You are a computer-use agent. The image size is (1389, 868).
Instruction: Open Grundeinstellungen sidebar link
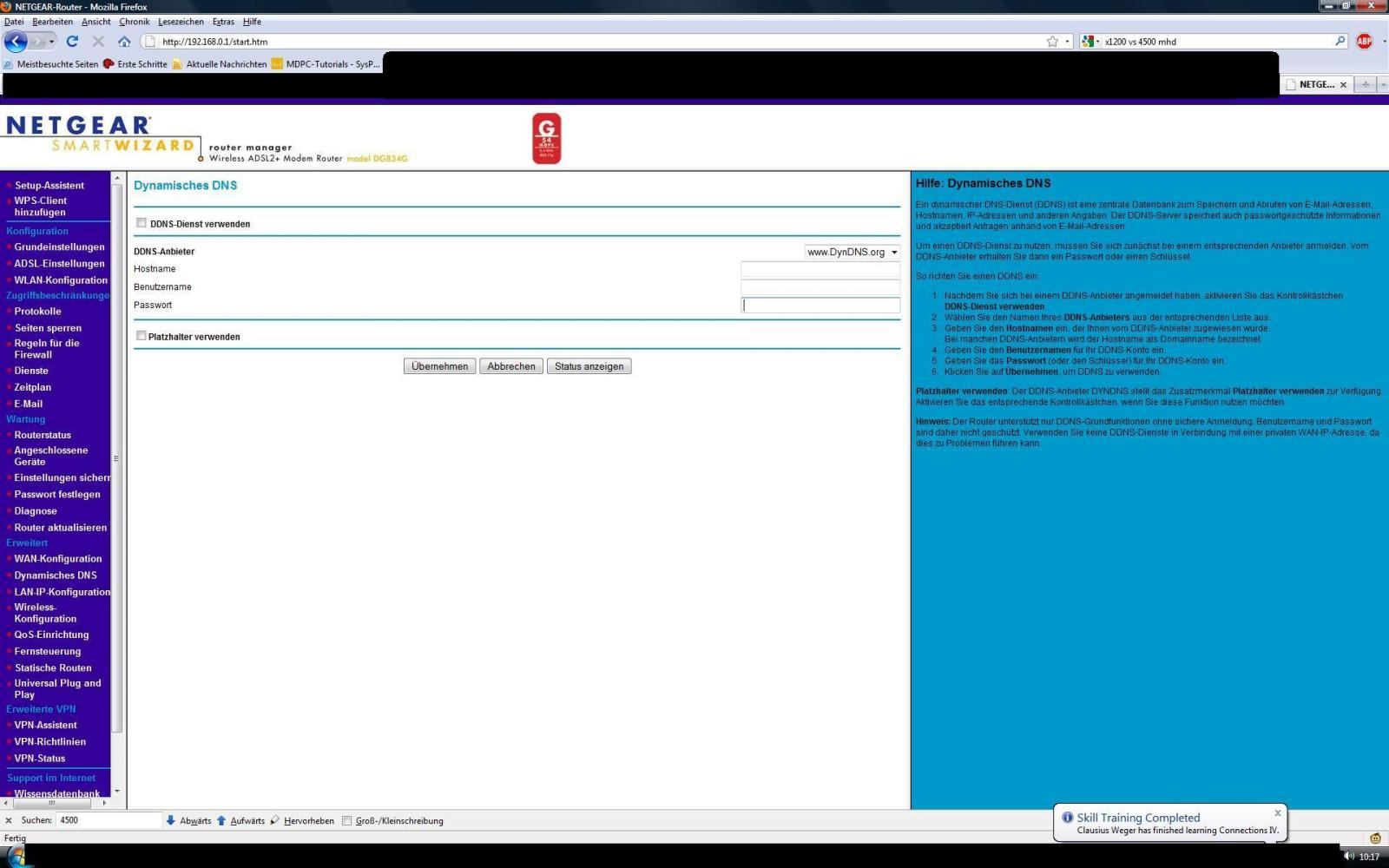(x=59, y=247)
